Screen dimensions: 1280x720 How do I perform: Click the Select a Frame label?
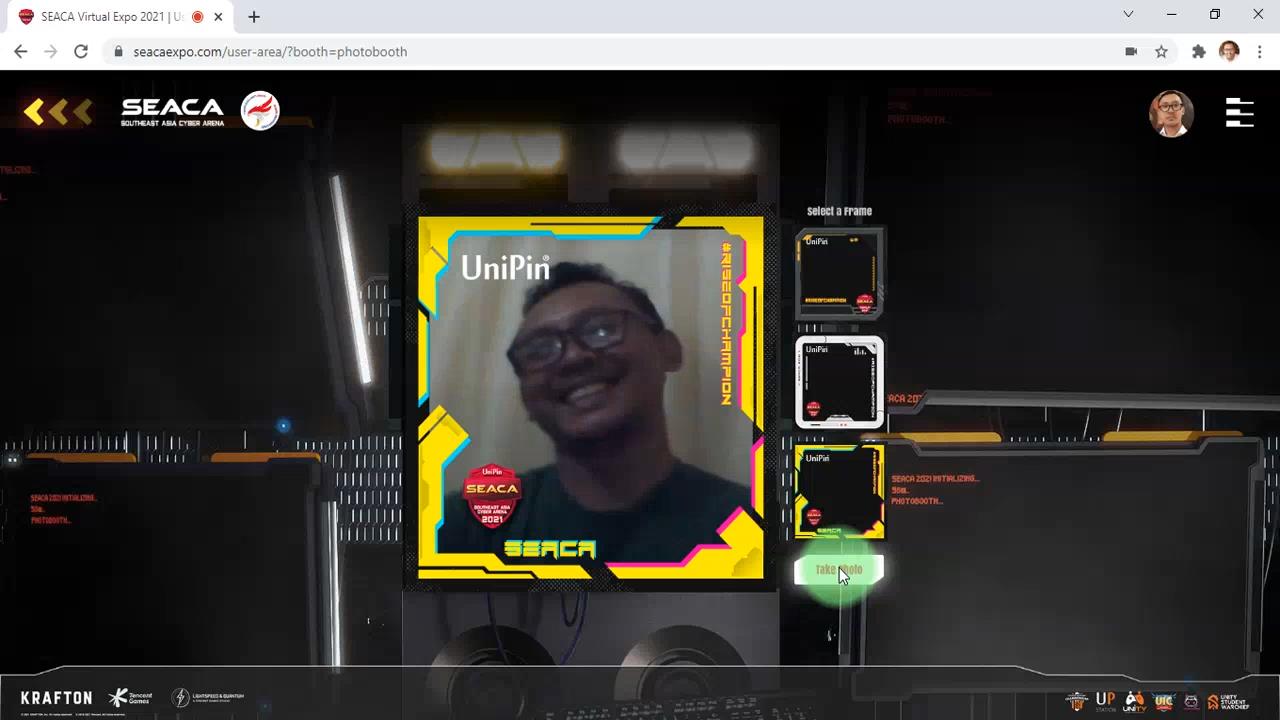click(839, 211)
